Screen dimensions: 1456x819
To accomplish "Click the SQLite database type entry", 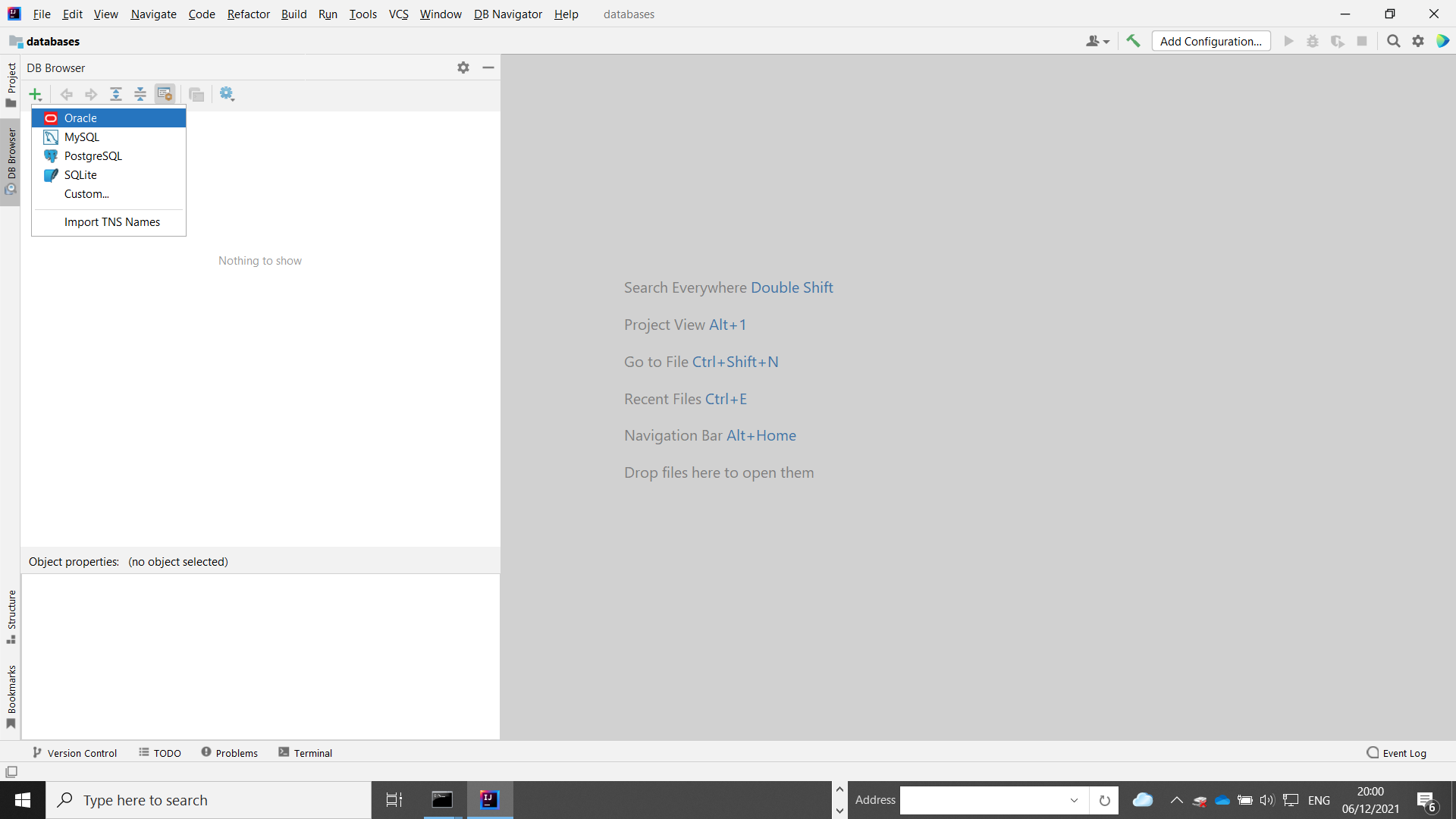I will coord(80,175).
